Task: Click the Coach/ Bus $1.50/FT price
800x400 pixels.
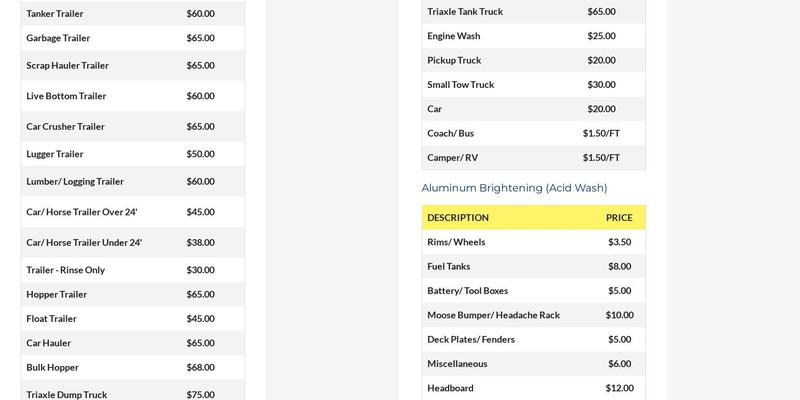Action: [x=601, y=133]
